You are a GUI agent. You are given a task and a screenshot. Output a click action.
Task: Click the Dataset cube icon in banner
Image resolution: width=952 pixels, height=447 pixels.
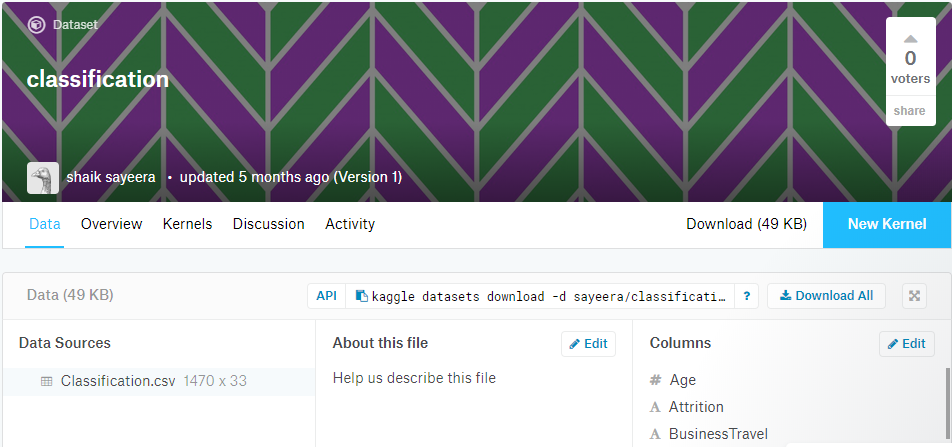coord(36,25)
